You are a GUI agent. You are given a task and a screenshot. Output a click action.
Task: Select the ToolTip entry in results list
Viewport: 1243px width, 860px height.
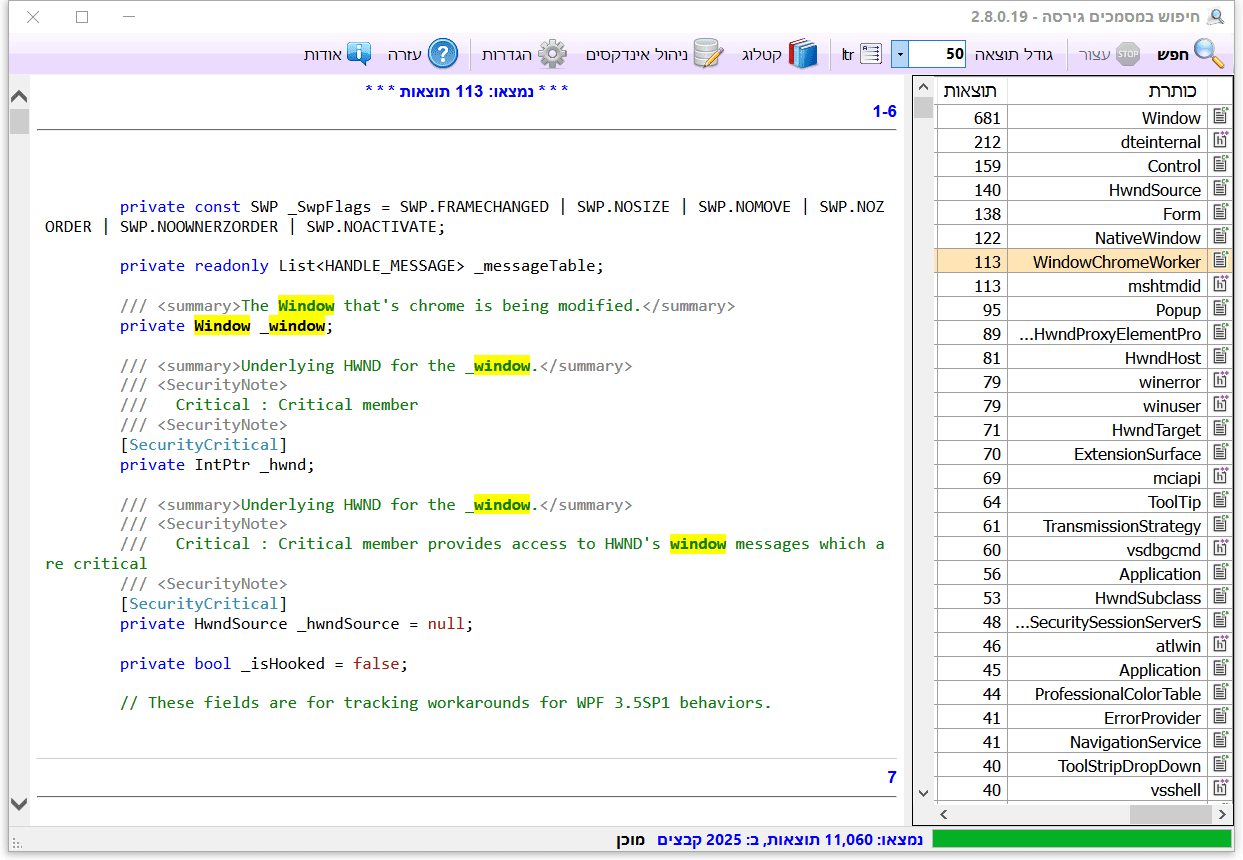pos(1174,502)
